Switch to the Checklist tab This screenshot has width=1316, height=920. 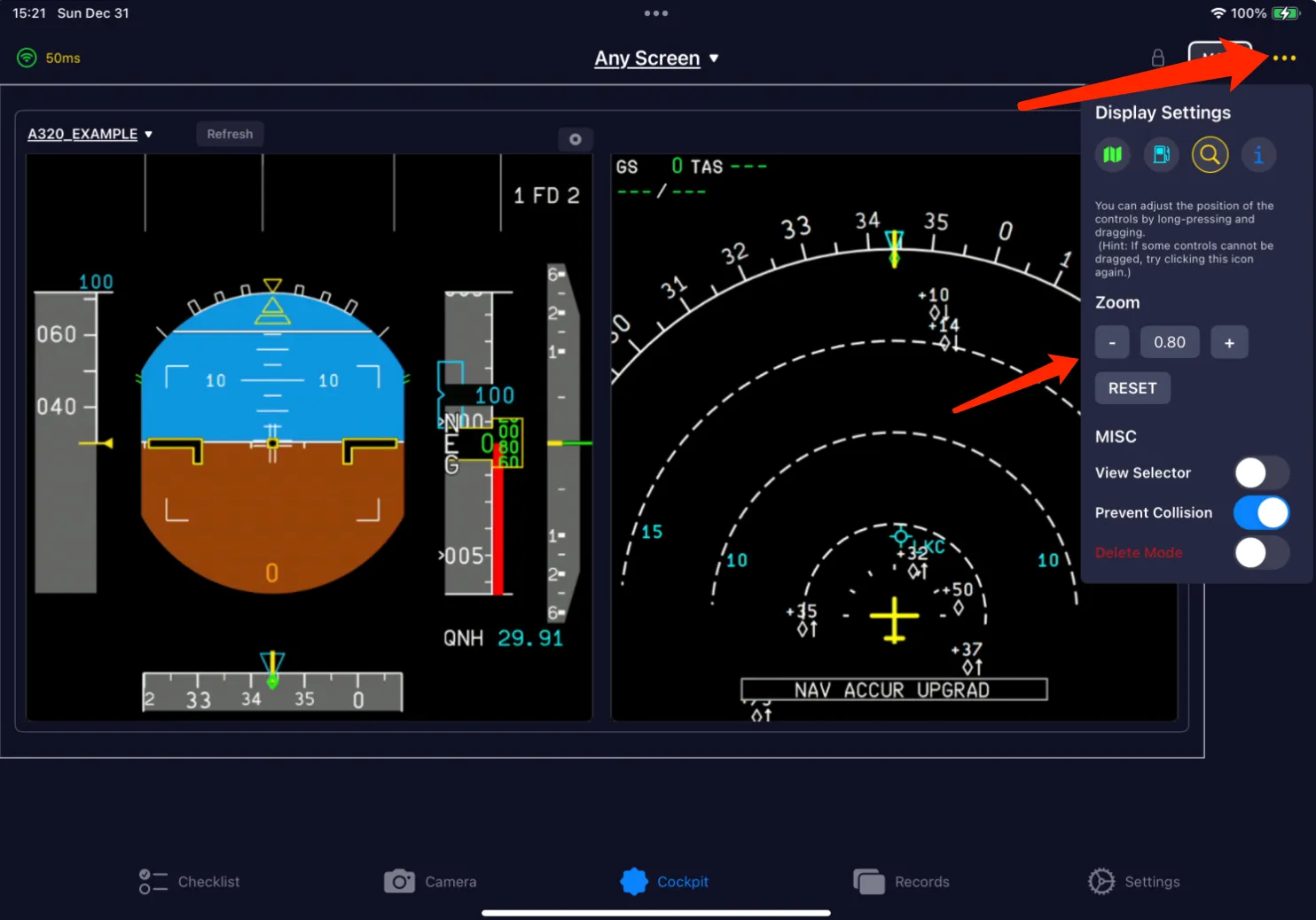tap(190, 882)
